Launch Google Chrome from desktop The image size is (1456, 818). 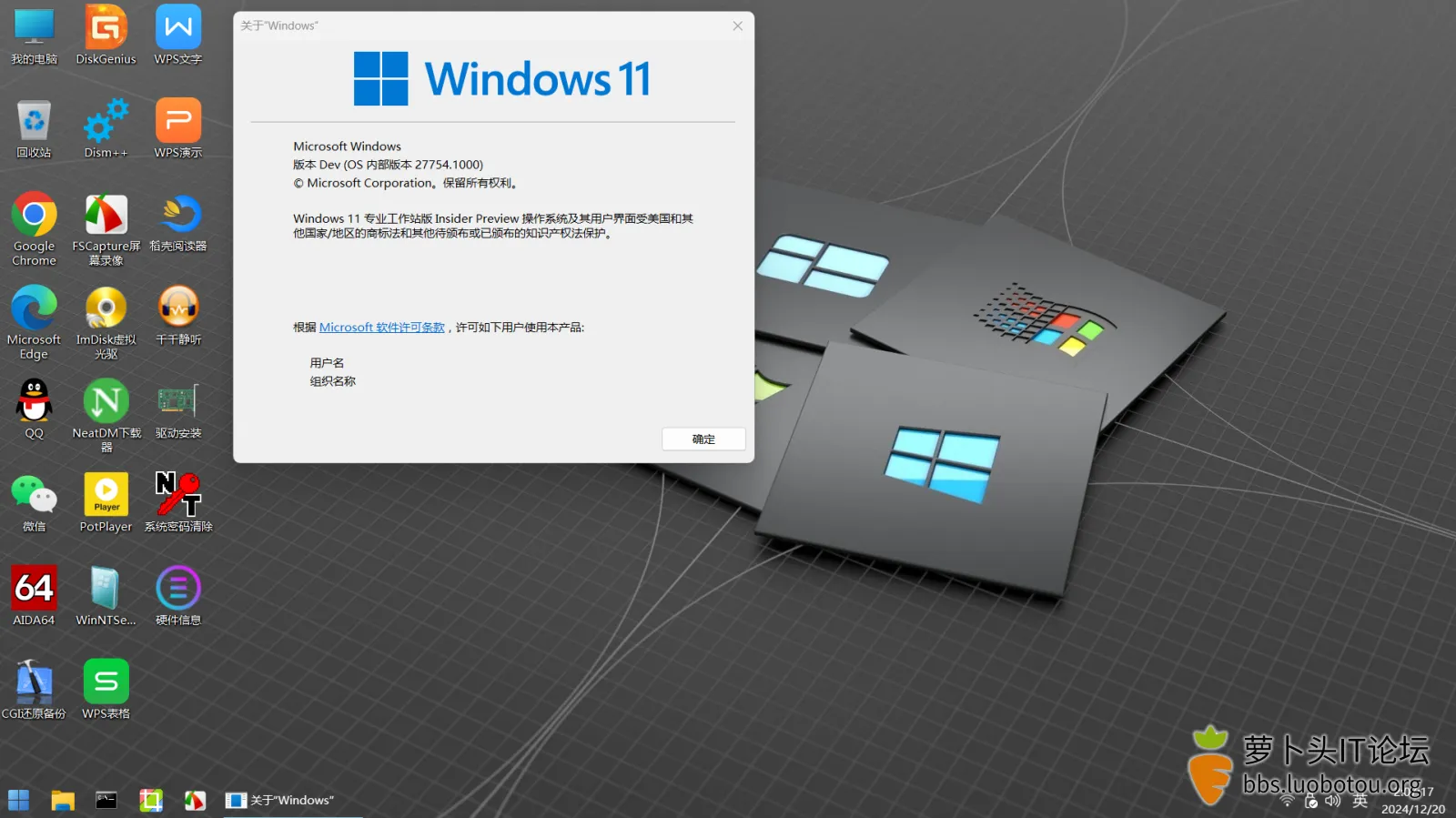tap(34, 229)
